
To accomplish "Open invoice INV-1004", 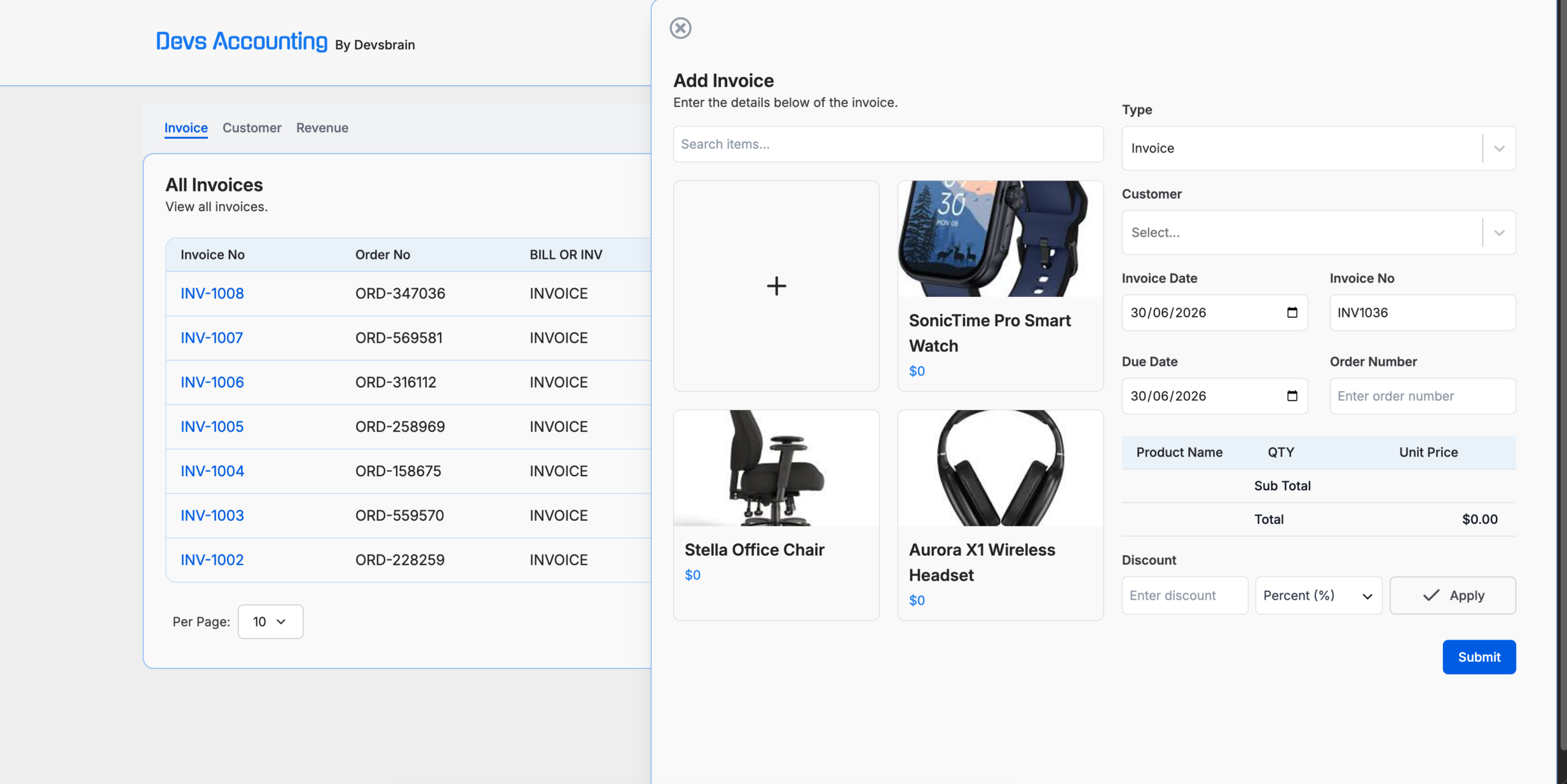I will [212, 471].
